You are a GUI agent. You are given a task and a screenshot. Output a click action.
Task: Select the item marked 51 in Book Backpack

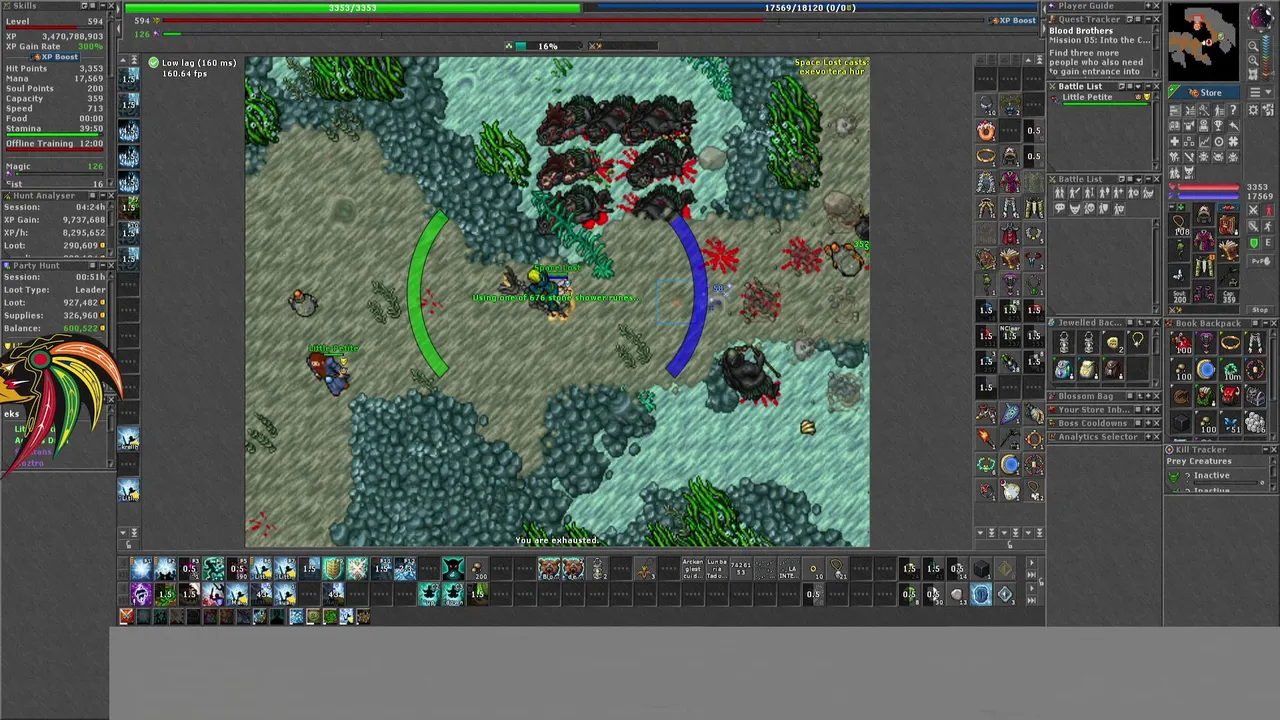pyautogui.click(x=1230, y=423)
